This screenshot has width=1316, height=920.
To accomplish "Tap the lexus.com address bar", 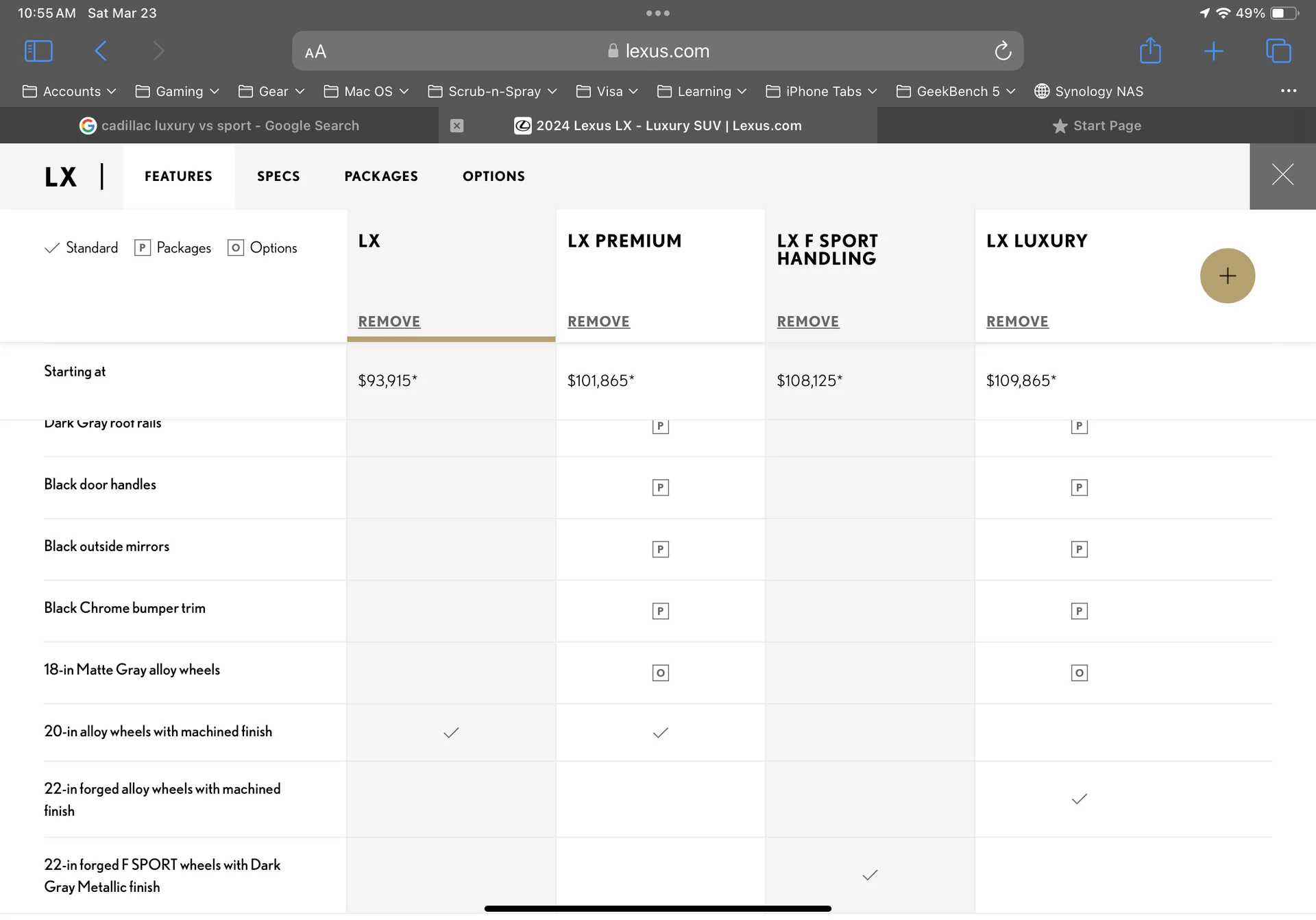I will pos(657,51).
